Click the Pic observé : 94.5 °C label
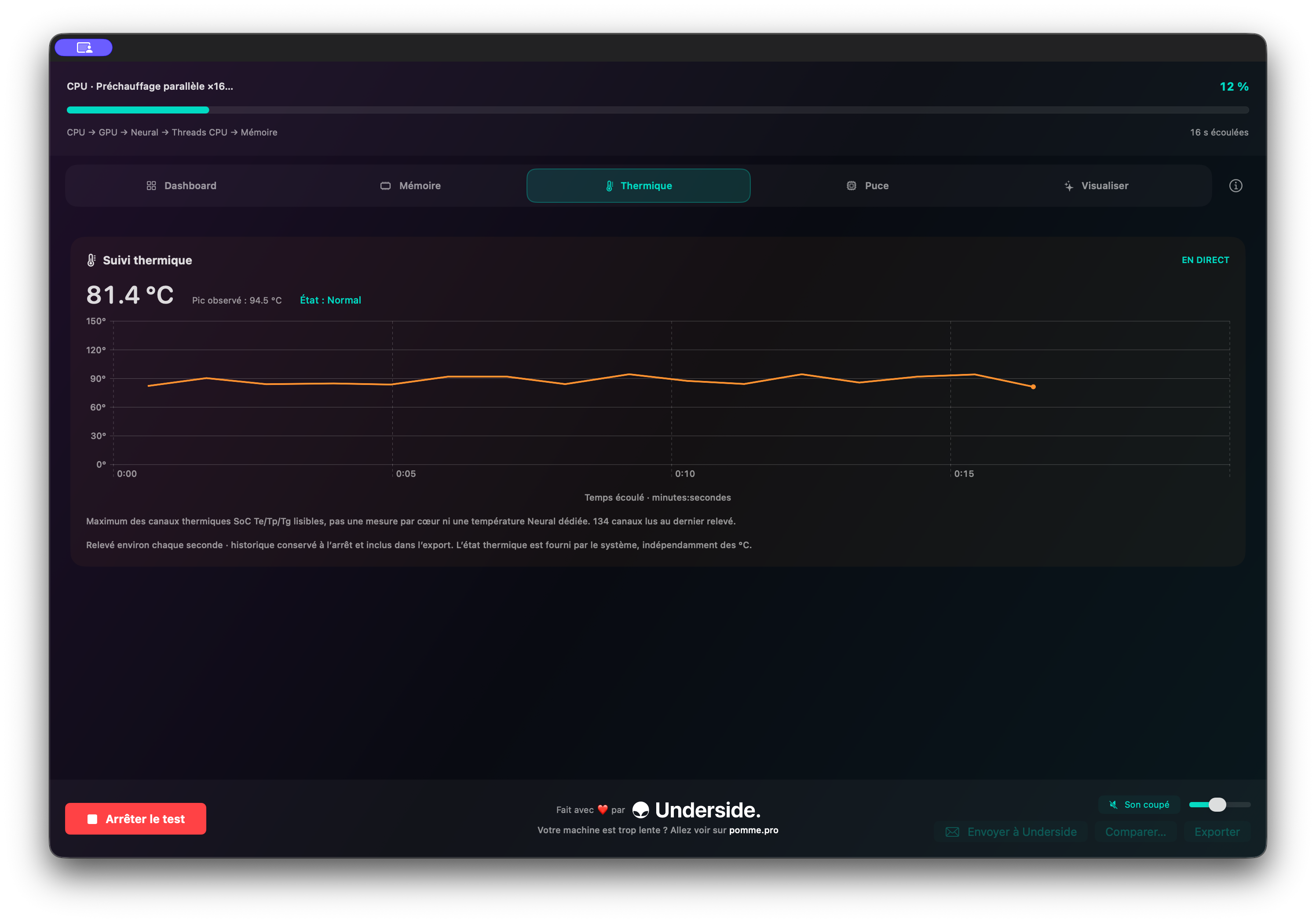 pos(237,300)
